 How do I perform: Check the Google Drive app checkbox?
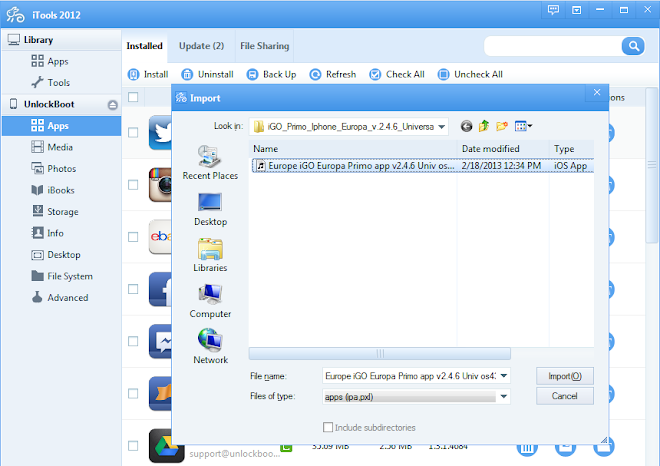coord(133,446)
